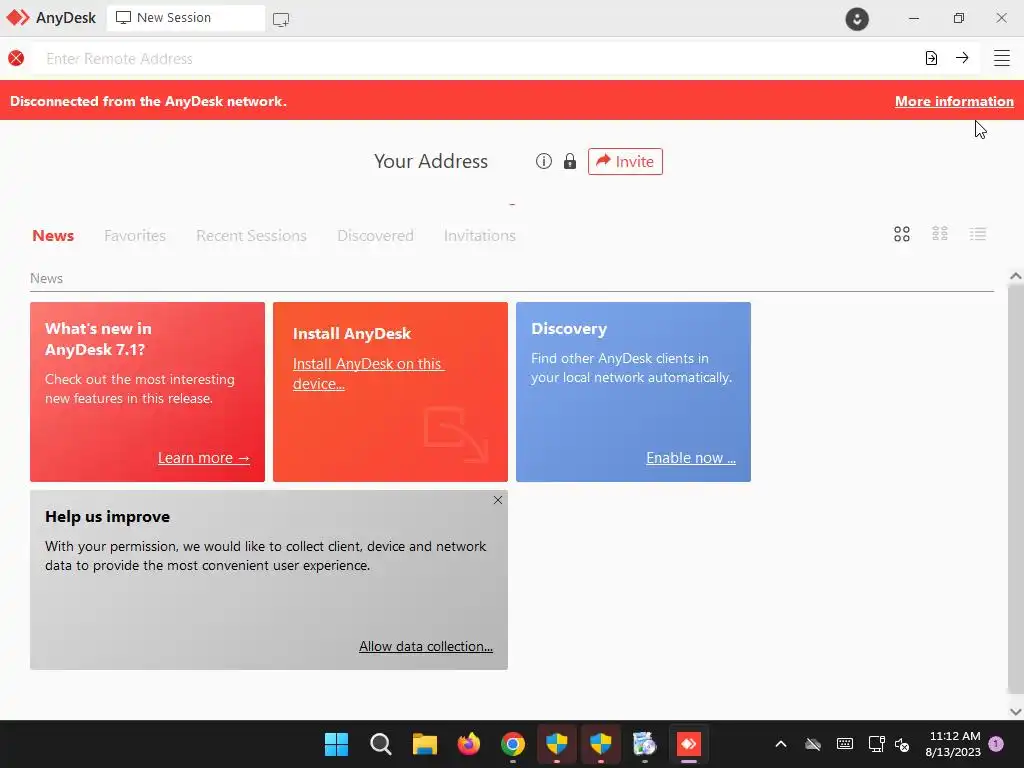Click the scrollbar down arrow
The width and height of the screenshot is (1024, 768).
(x=1016, y=711)
